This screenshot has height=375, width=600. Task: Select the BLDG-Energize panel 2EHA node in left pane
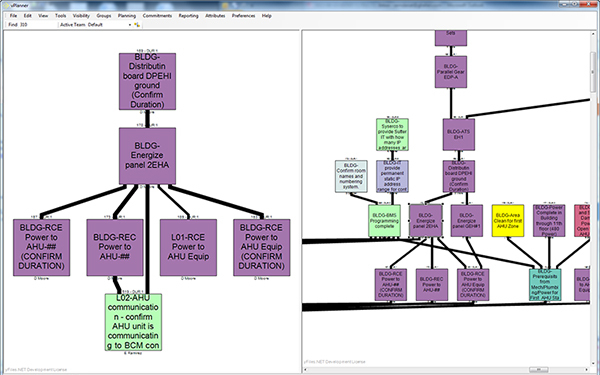pyautogui.click(x=147, y=156)
